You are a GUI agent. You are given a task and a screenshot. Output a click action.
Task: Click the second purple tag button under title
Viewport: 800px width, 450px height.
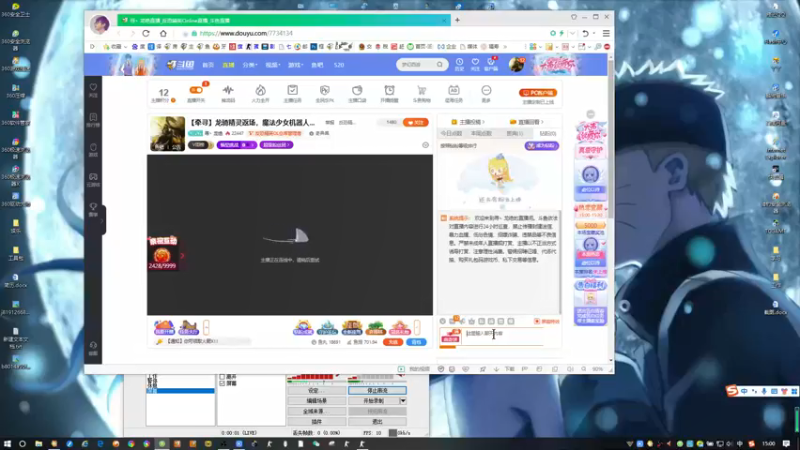(277, 145)
